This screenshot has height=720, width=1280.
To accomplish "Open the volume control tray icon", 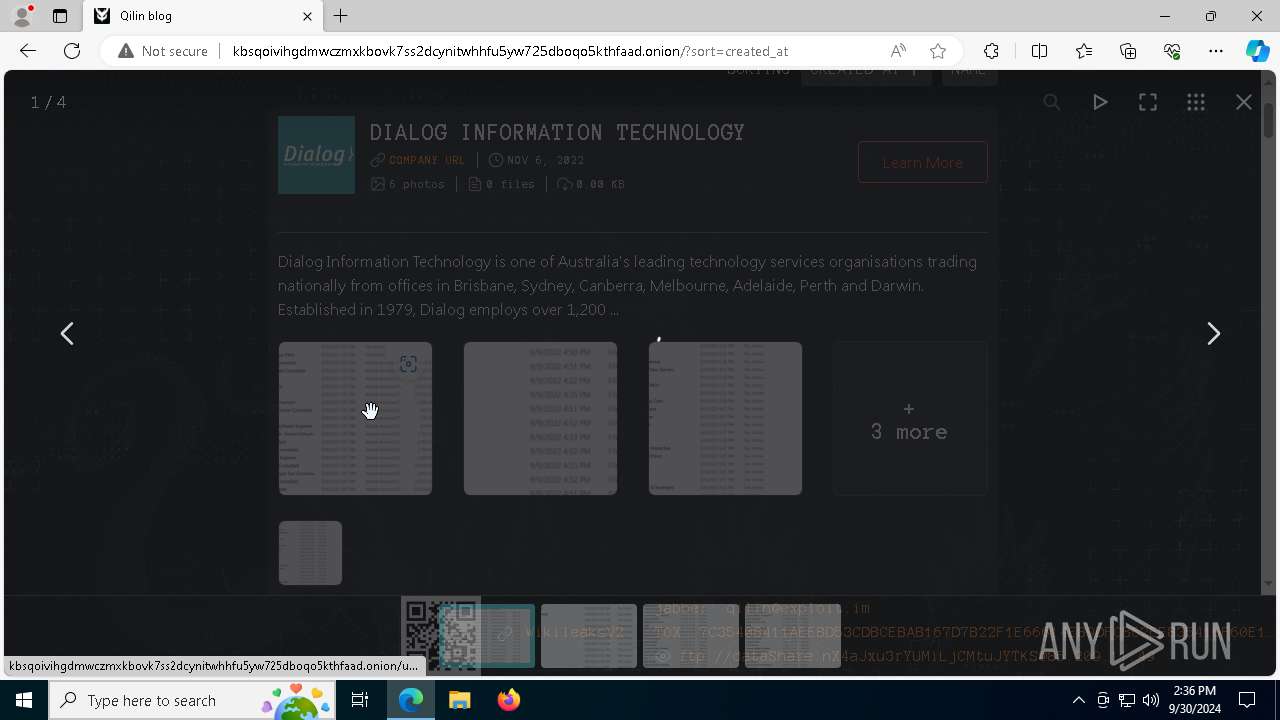I will [x=1151, y=700].
